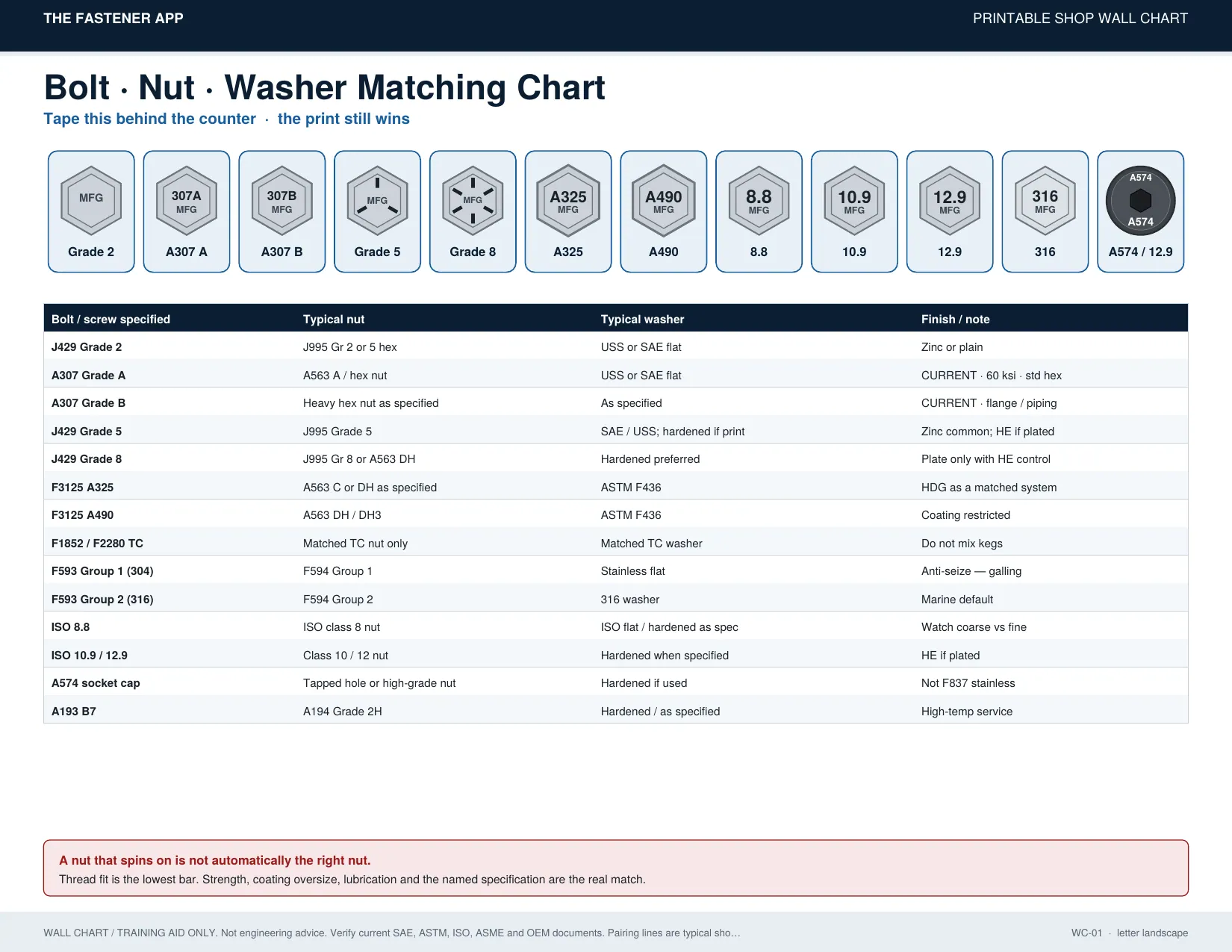The height and width of the screenshot is (952, 1232).
Task: Click 'Matched TC washer' cell
Action: coord(652,544)
